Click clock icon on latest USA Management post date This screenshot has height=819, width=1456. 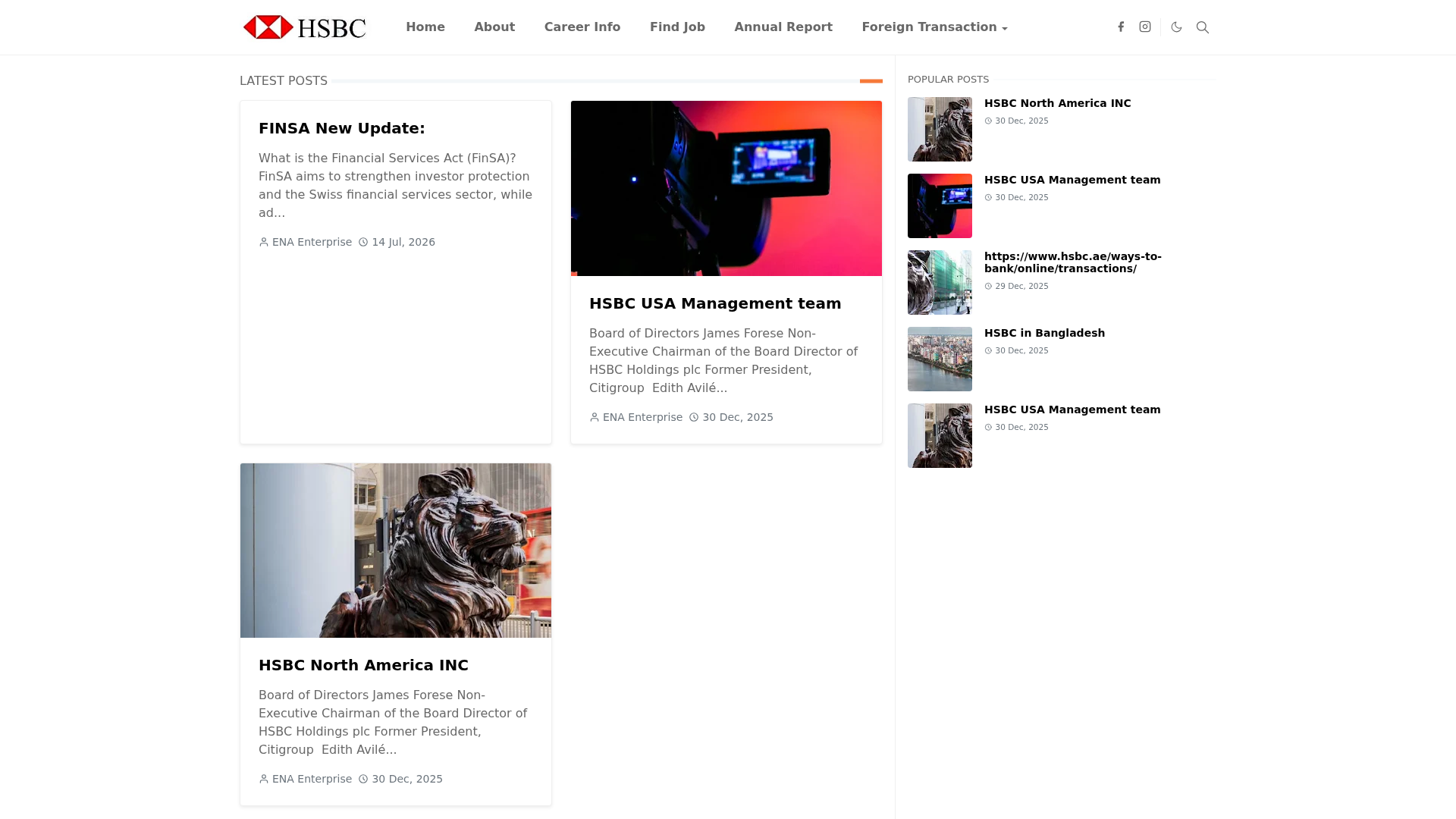(x=694, y=417)
